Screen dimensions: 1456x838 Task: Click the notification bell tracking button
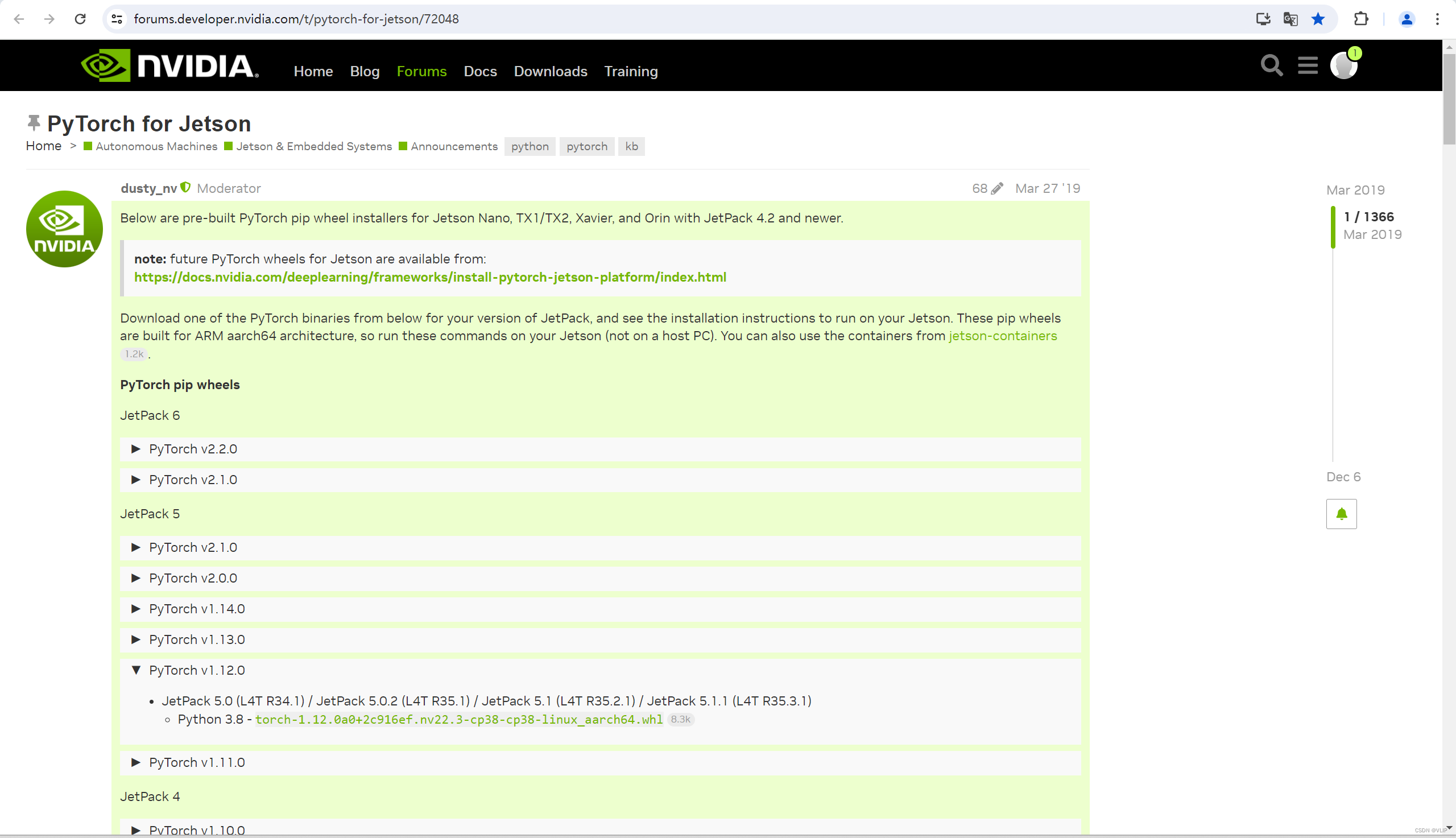click(1341, 514)
